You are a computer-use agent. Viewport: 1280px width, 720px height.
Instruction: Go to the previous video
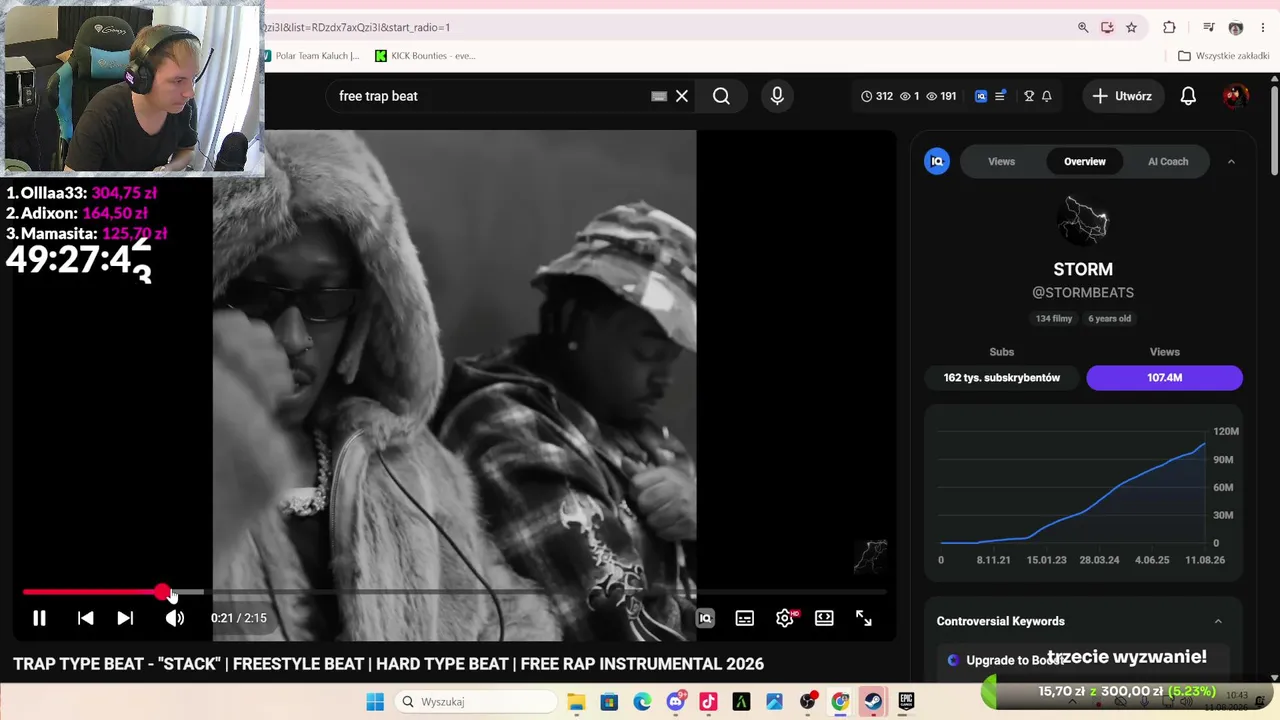[85, 618]
